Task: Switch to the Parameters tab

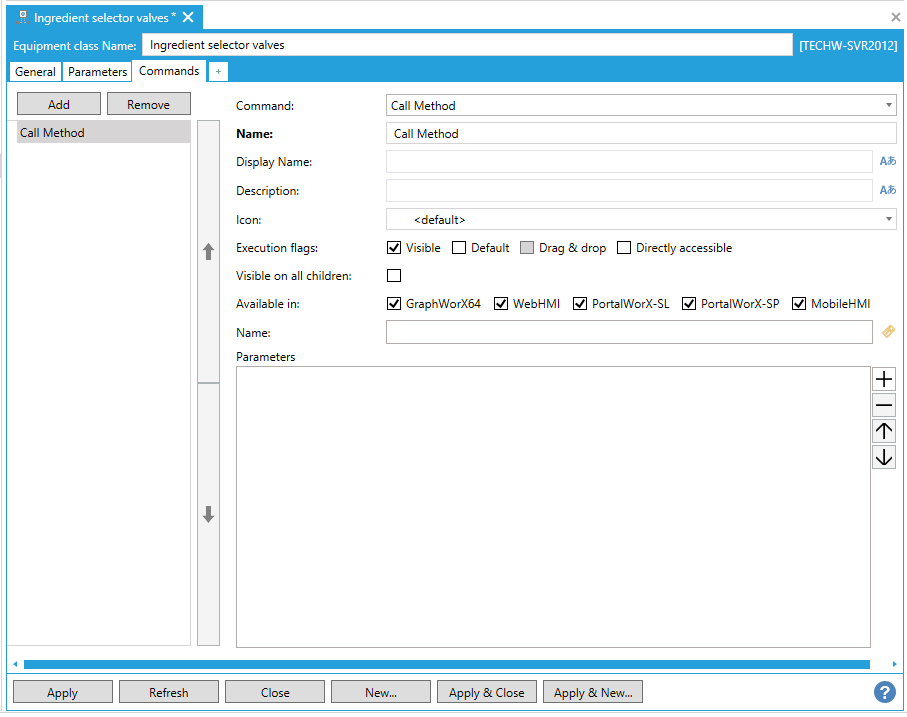Action: 98,72
